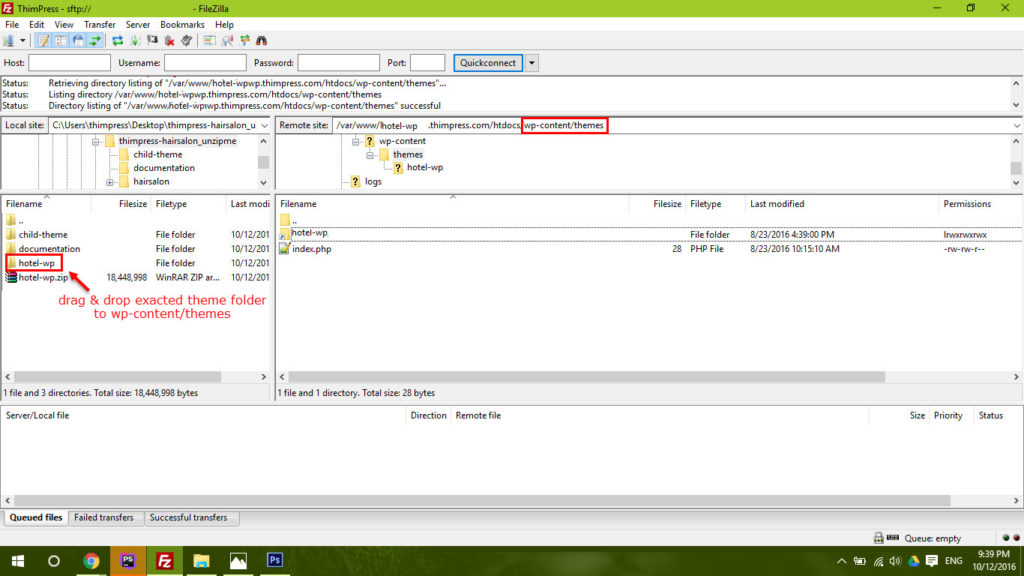Switch to the Failed transfers tab
Image resolution: width=1024 pixels, height=576 pixels.
(x=104, y=518)
